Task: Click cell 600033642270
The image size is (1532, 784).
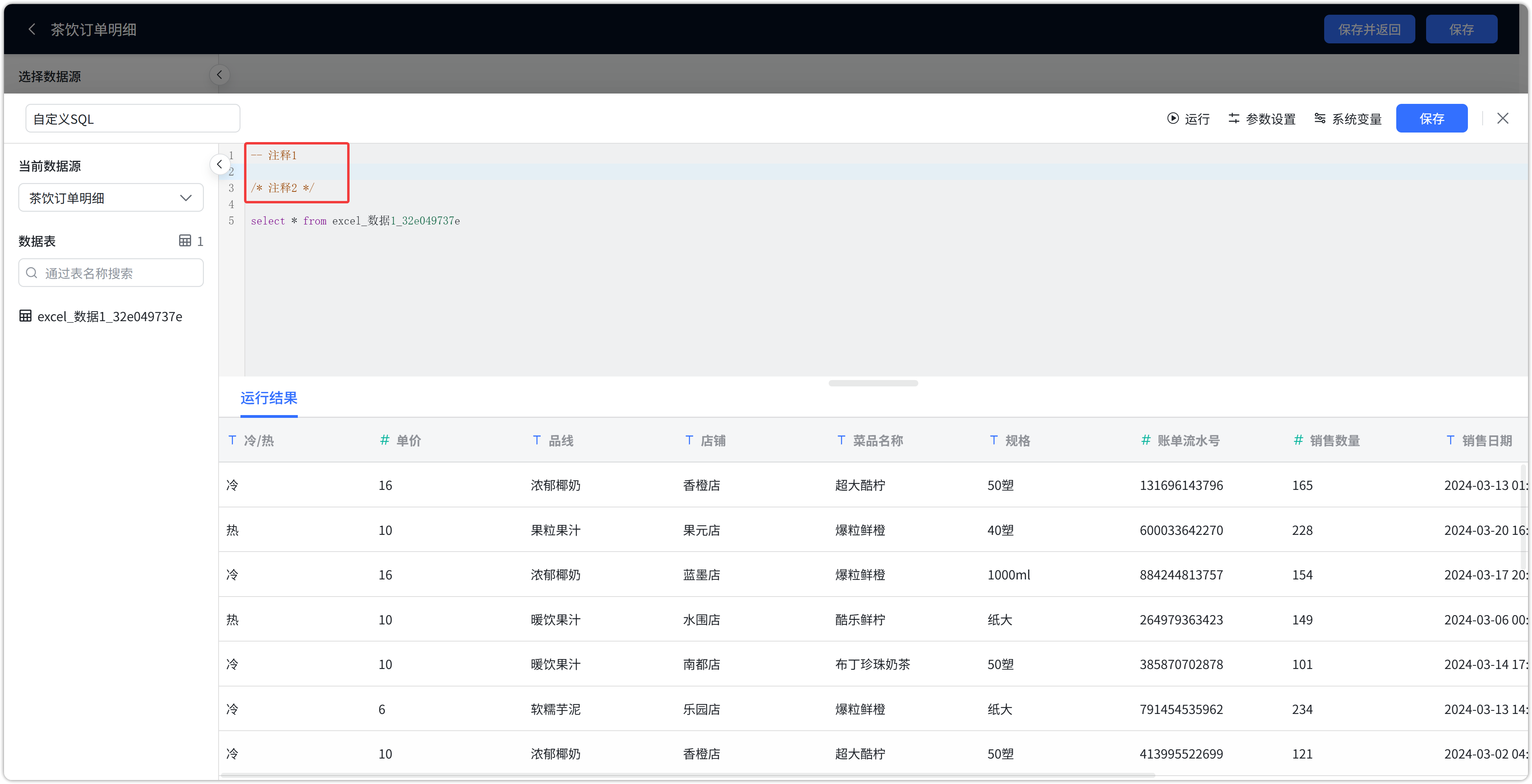Action: click(x=1181, y=530)
